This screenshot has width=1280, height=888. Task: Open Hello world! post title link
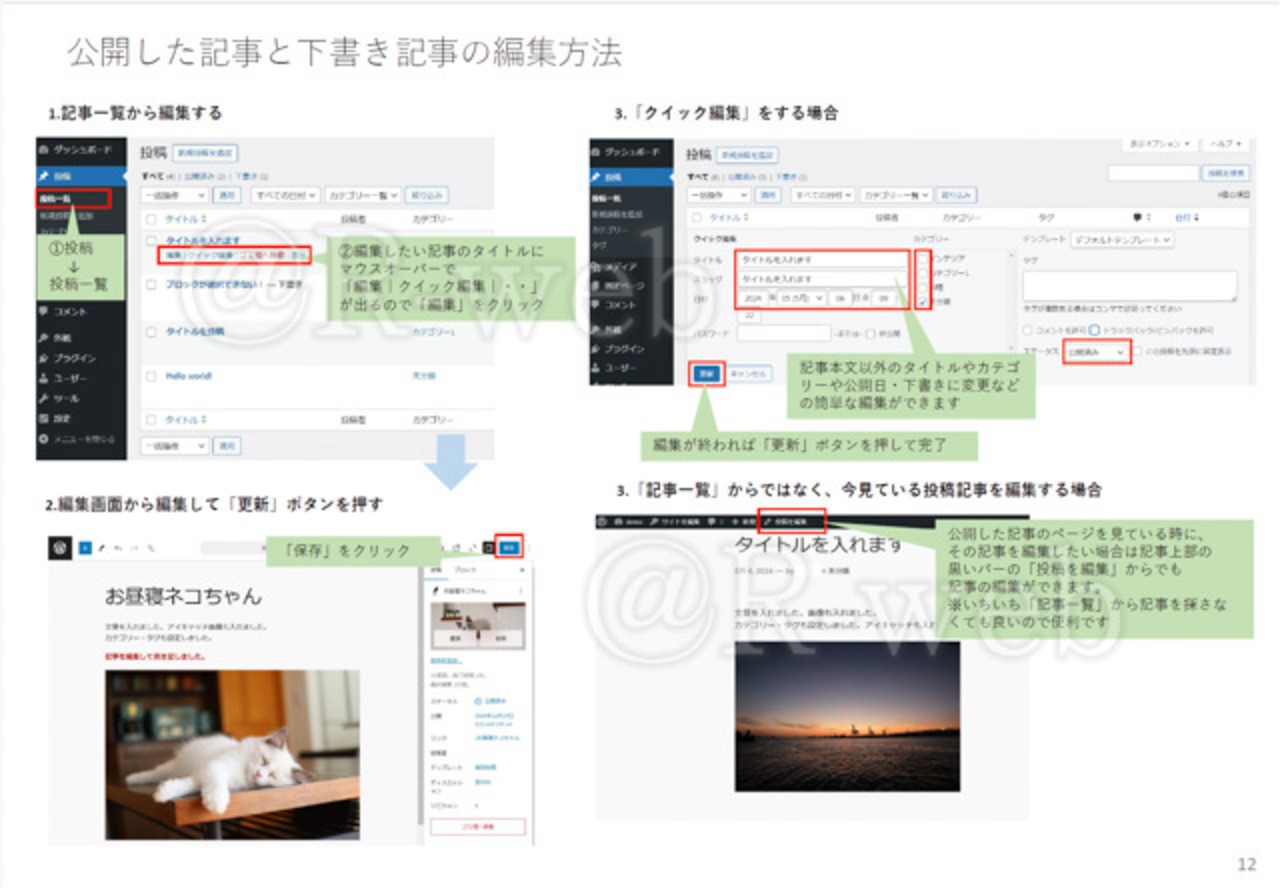(189, 376)
